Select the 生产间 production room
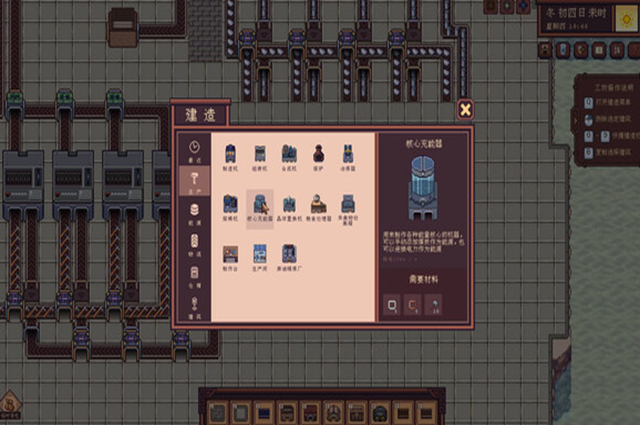The height and width of the screenshot is (425, 640). 260,258
